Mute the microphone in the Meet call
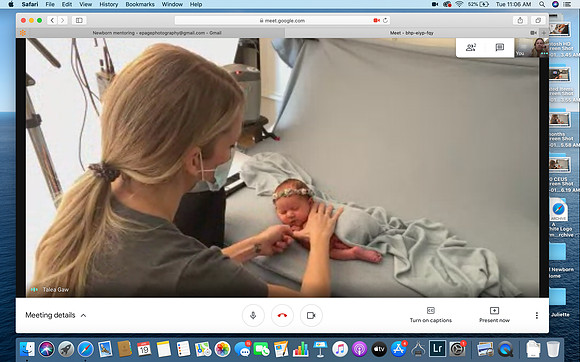This screenshot has height=362, width=580. (253, 315)
